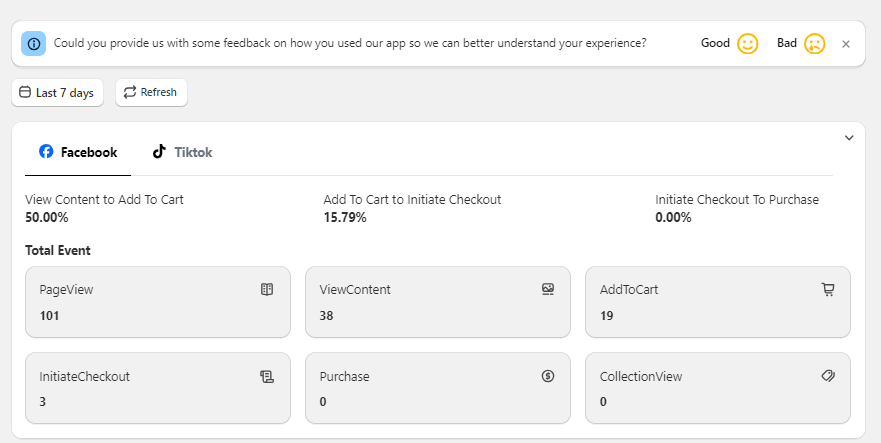Dismiss the feedback banner

[x=846, y=44]
